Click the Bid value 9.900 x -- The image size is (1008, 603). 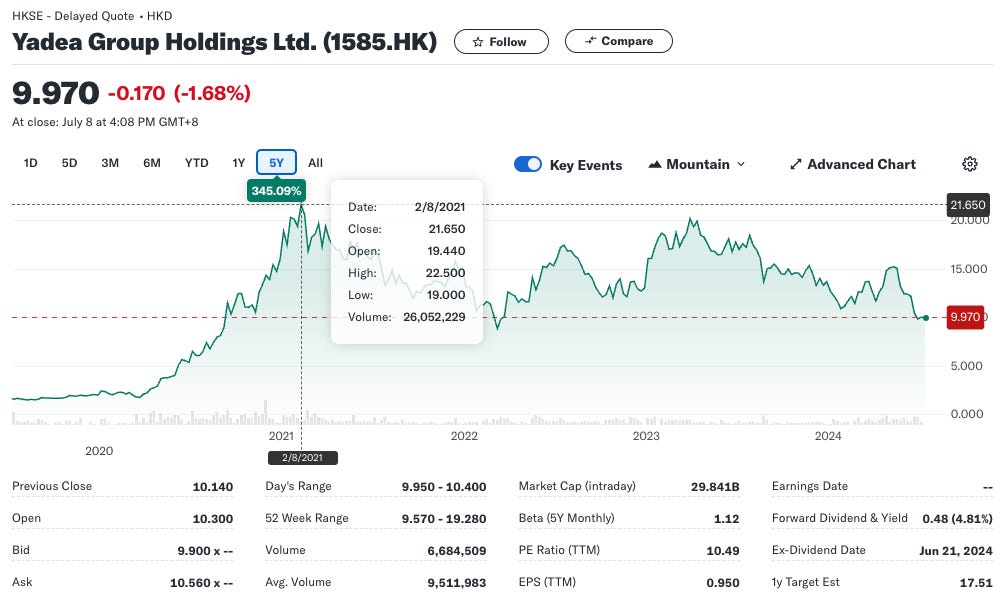coord(205,551)
